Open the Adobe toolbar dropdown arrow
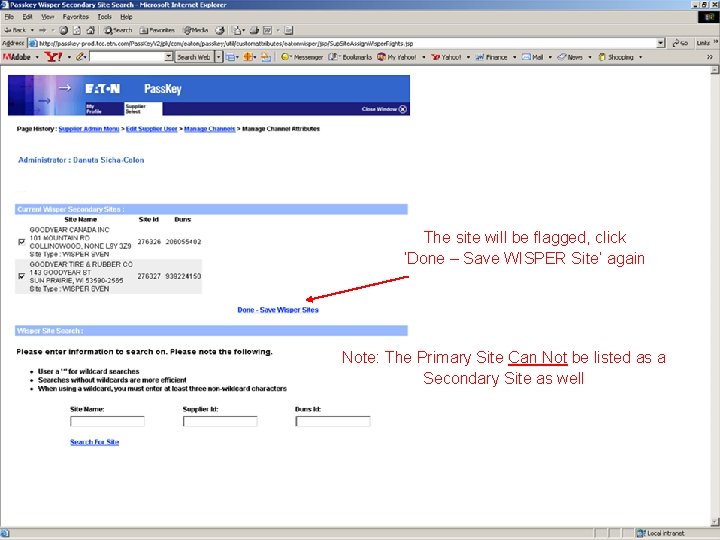Image resolution: width=720 pixels, height=540 pixels. click(37, 57)
